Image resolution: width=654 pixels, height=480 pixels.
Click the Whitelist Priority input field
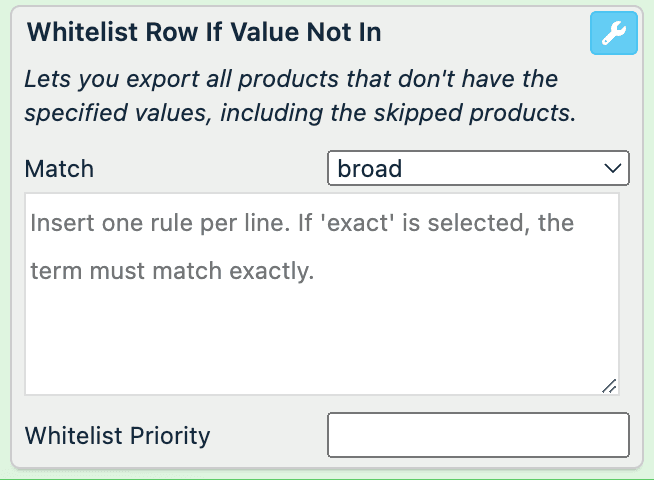click(x=478, y=435)
